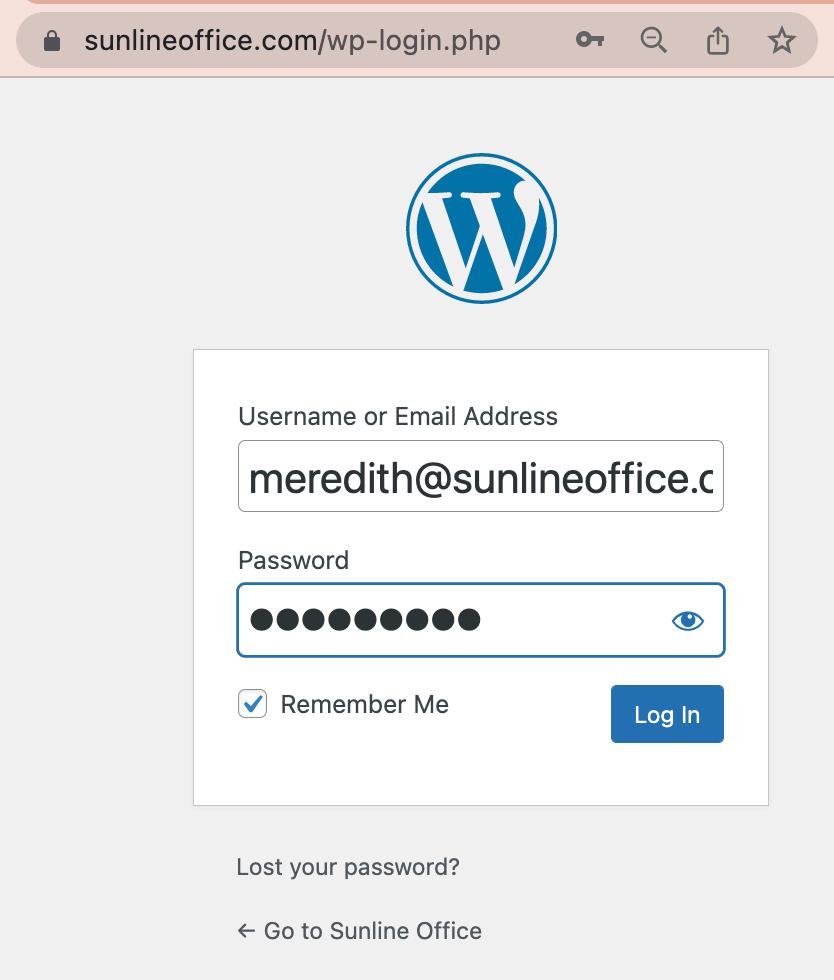The width and height of the screenshot is (834, 980).
Task: Click the Username or Email Address label
Action: [x=398, y=416]
